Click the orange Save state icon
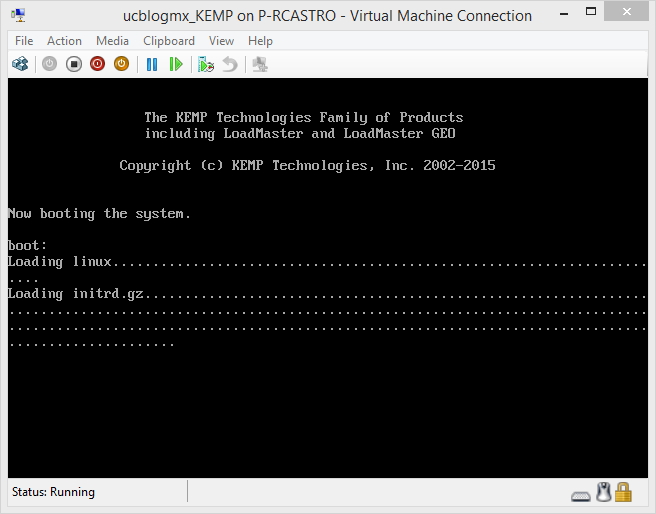The image size is (656, 514). pos(121,64)
